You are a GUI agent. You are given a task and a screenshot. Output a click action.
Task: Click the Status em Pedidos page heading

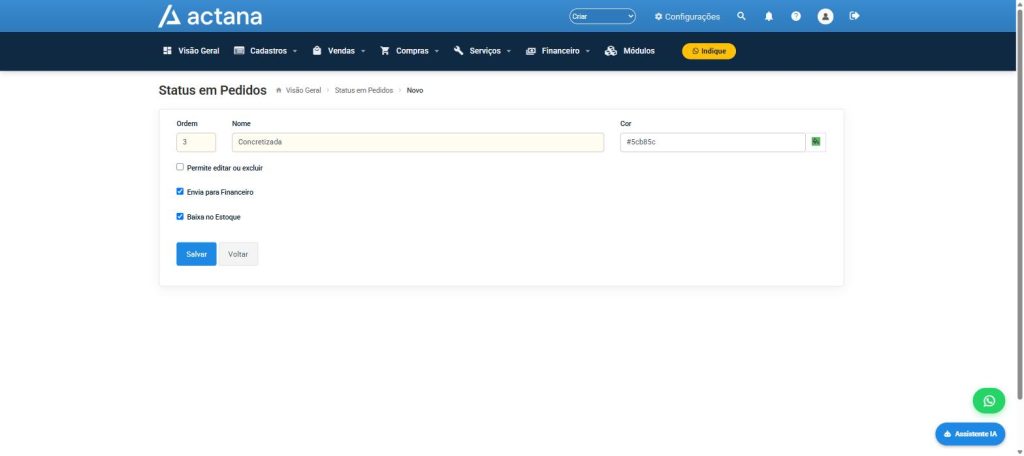212,90
